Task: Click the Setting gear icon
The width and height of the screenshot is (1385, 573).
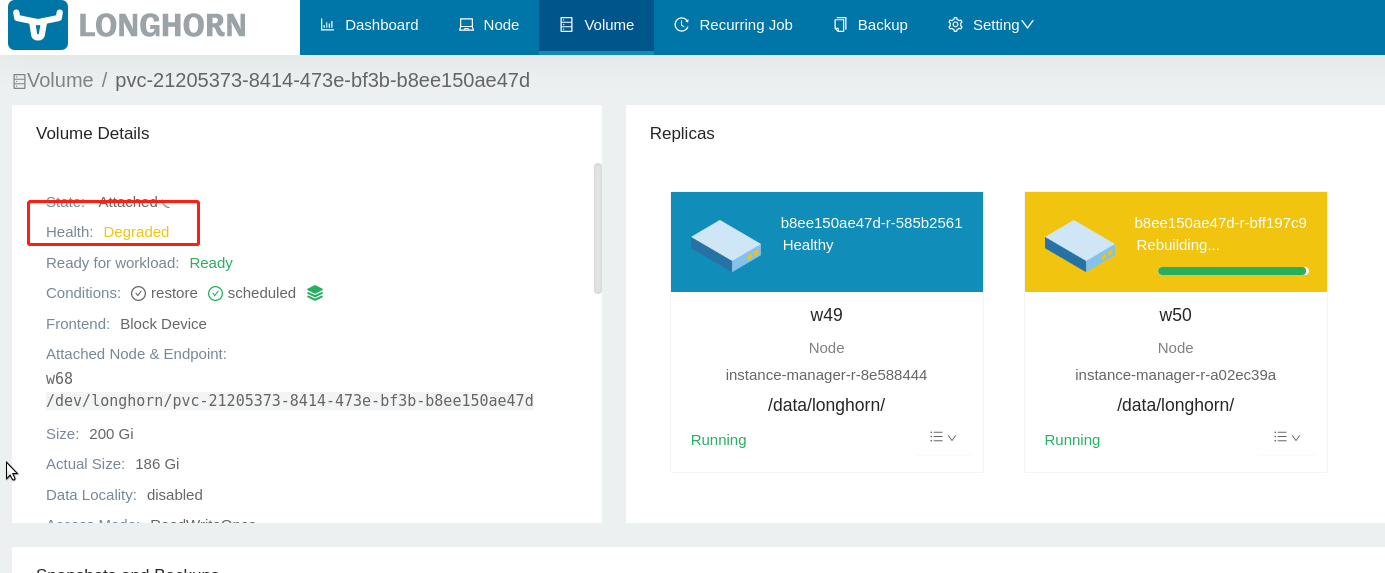Action: tap(955, 25)
